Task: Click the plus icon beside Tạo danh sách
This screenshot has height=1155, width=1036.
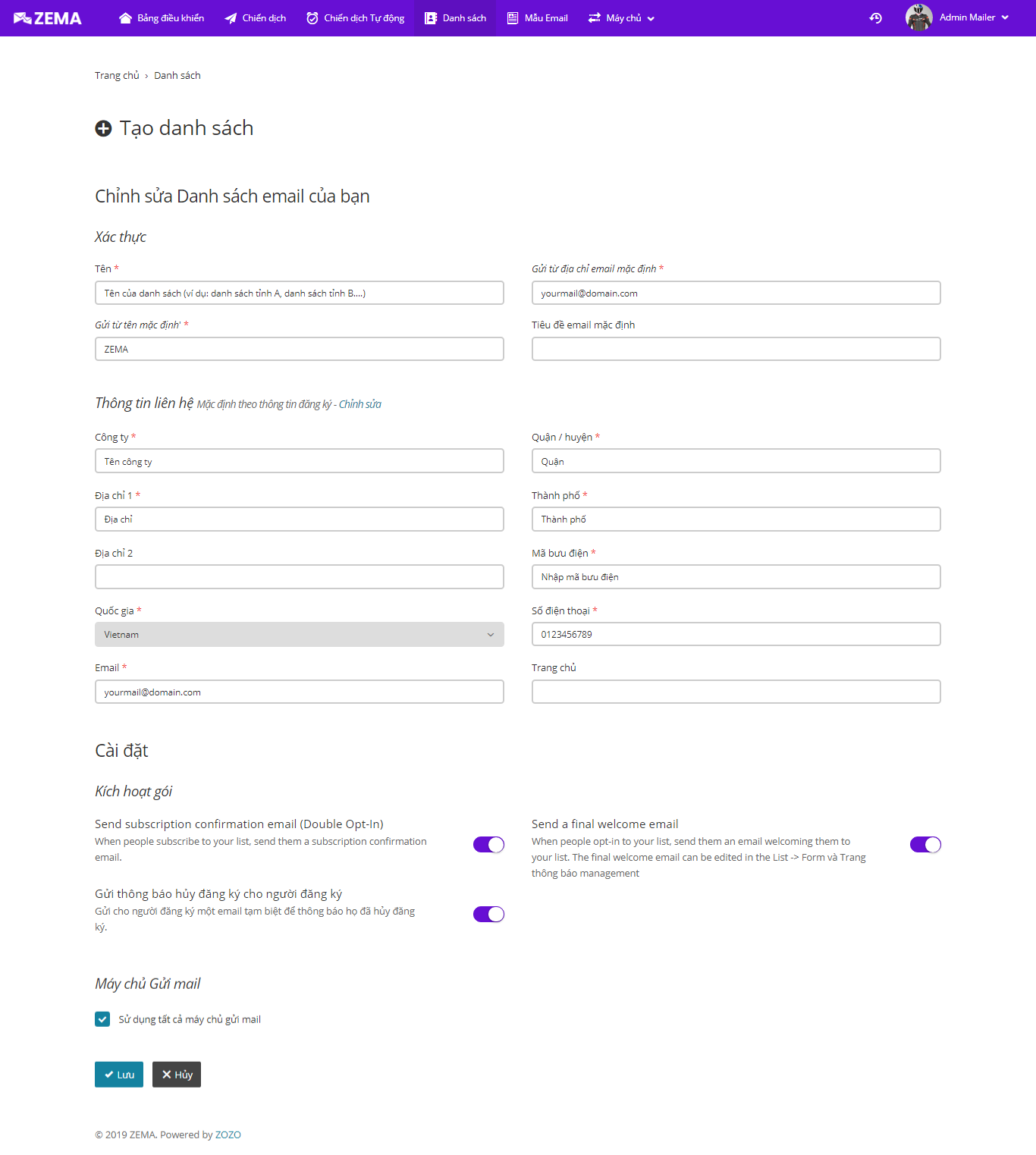Action: coord(103,128)
